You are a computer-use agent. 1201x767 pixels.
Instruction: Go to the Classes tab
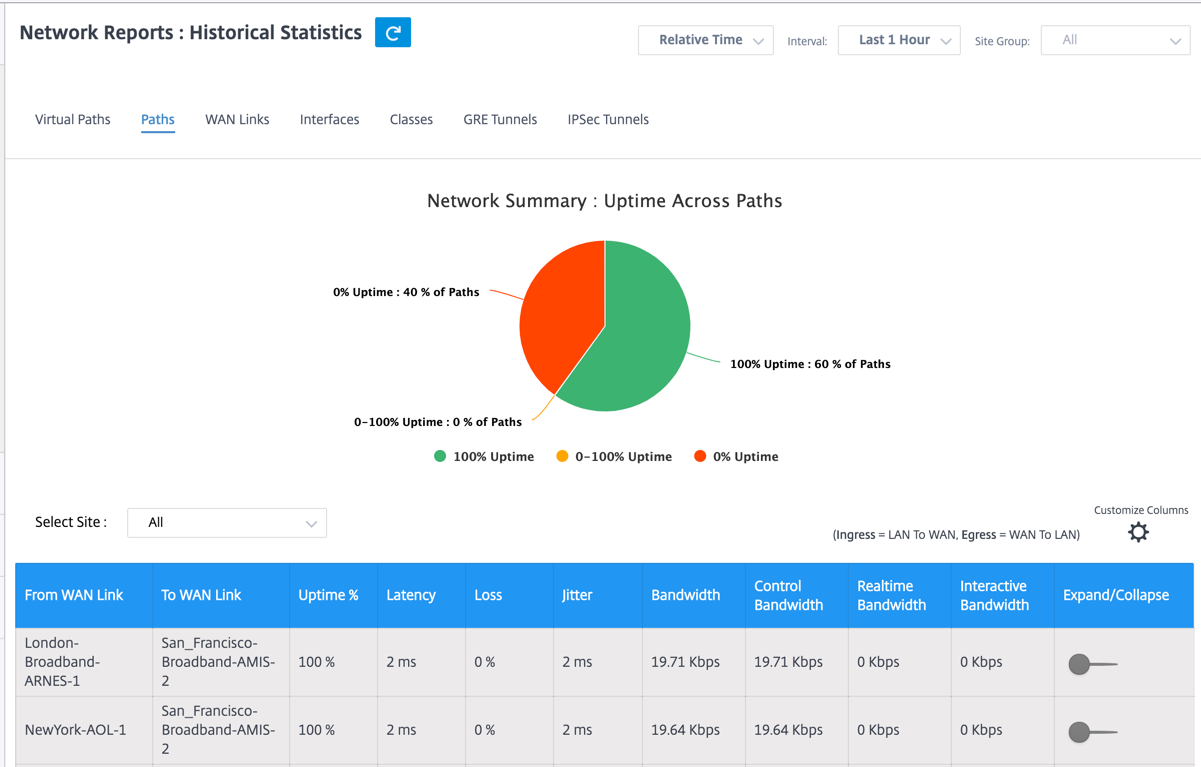pyautogui.click(x=411, y=120)
